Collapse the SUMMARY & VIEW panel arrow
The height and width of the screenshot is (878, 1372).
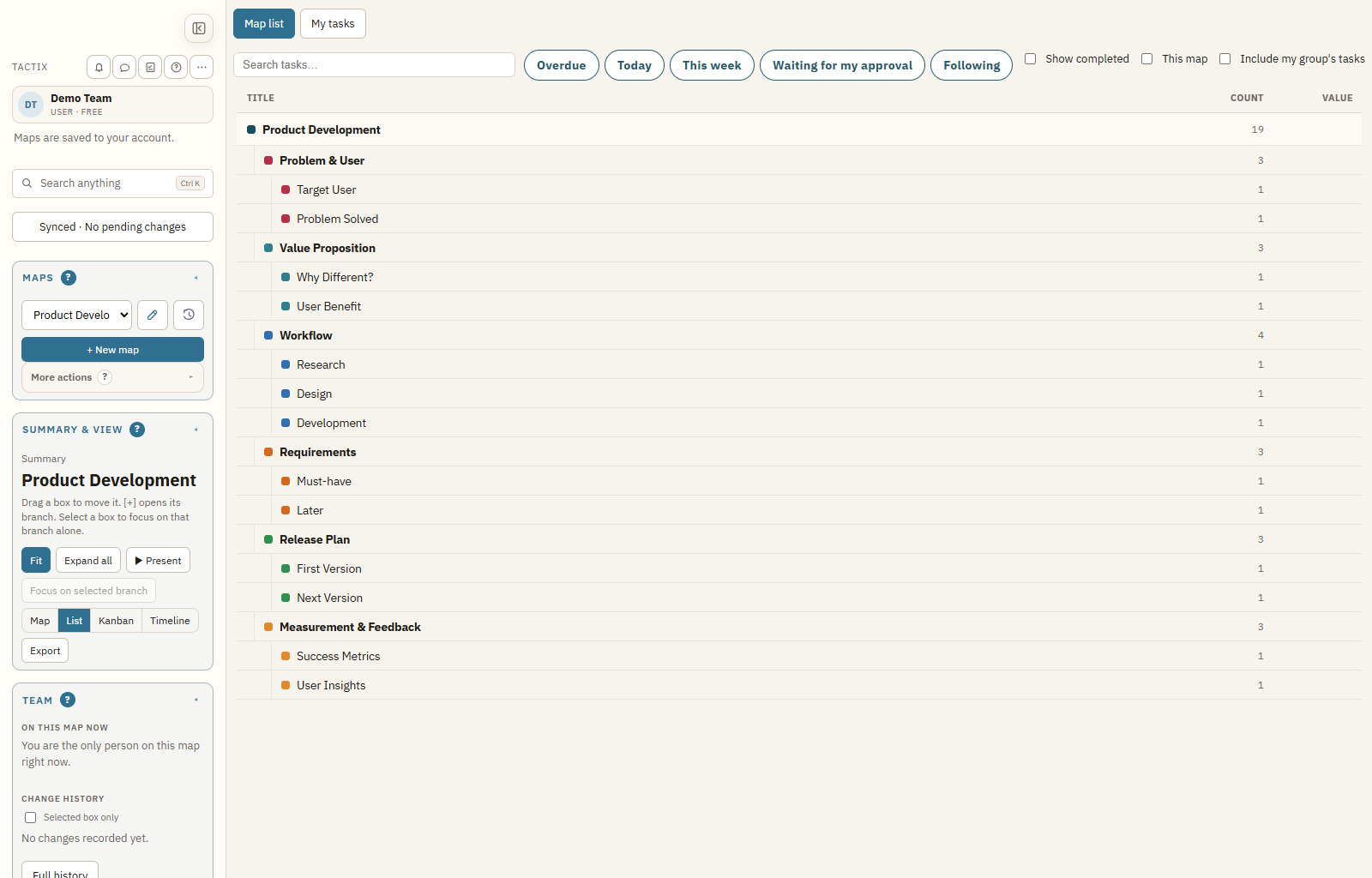[x=196, y=430]
